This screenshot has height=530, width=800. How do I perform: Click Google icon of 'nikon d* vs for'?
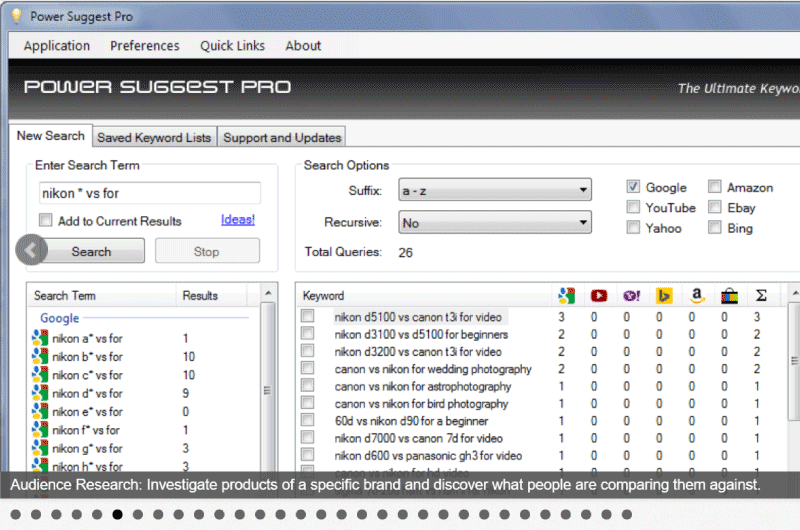[40, 393]
